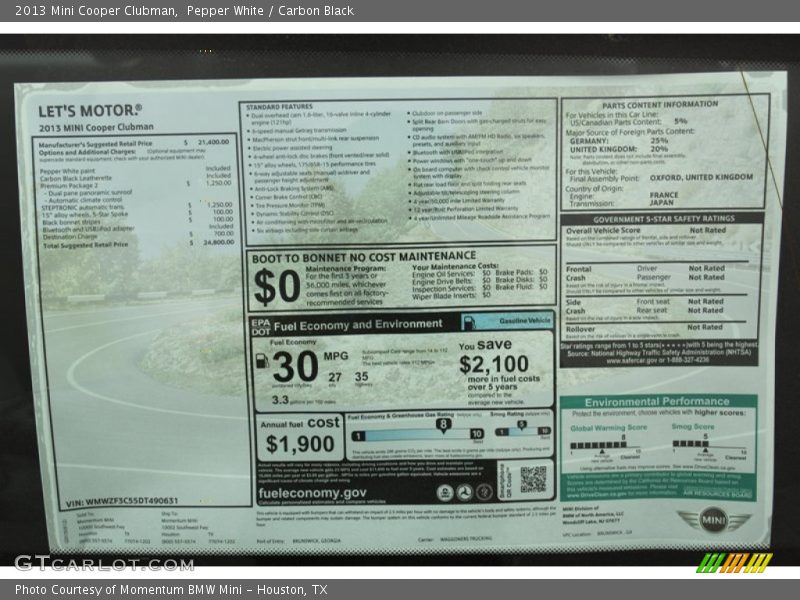Viewport: 800px width, 600px height.
Task: Click "BOOT TO BONNET NO COST MAINTENANCE" heading
Action: tap(364, 257)
